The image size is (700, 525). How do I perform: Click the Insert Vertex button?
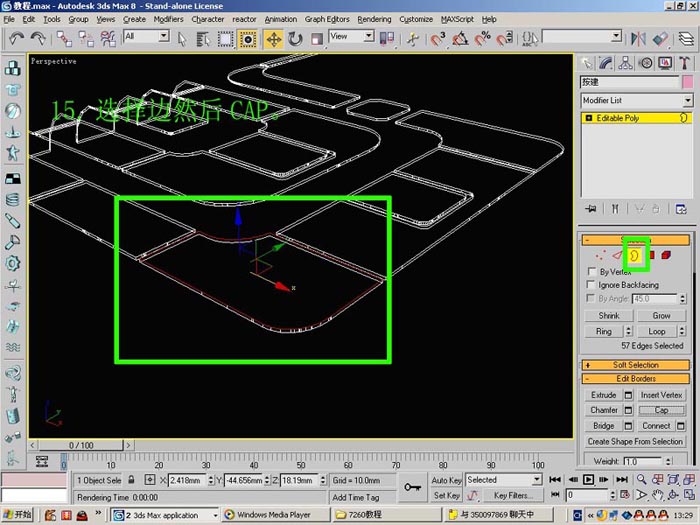pyautogui.click(x=661, y=395)
